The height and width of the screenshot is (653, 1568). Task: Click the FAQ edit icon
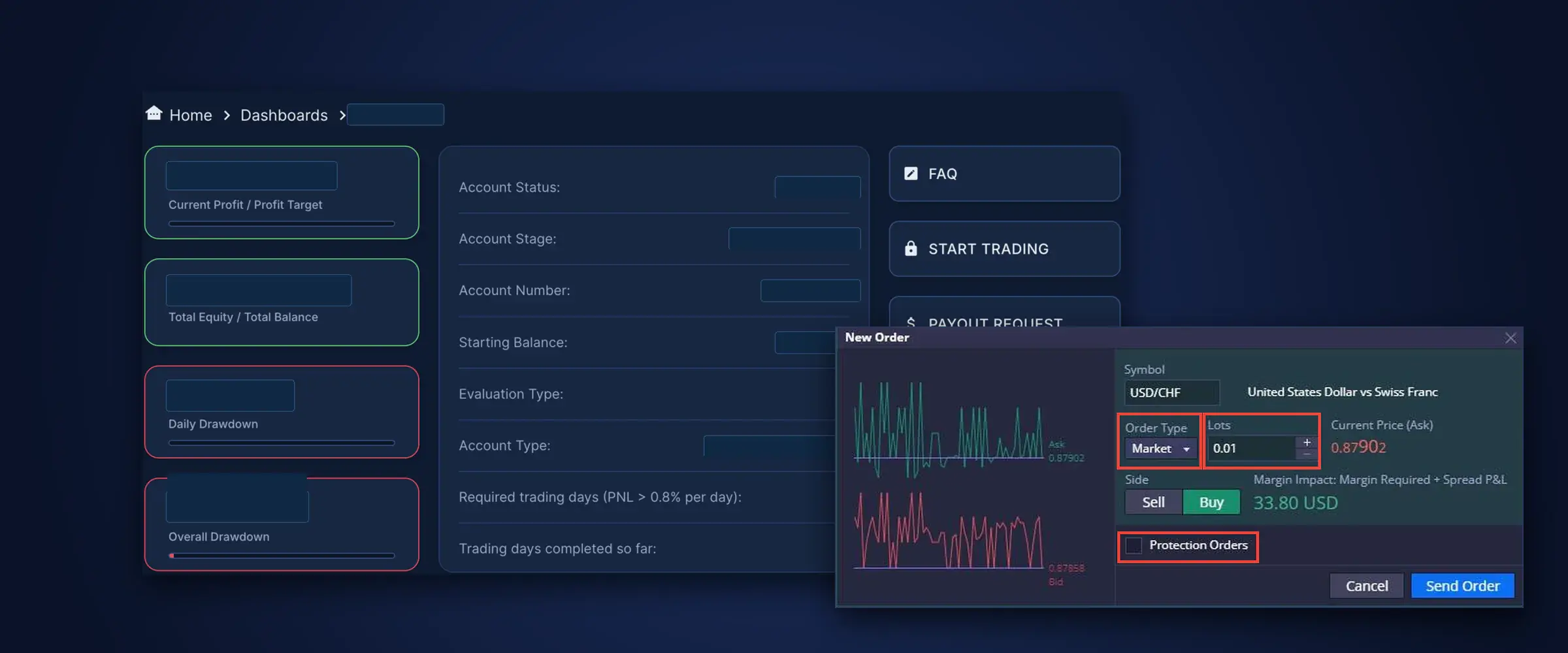[911, 174]
